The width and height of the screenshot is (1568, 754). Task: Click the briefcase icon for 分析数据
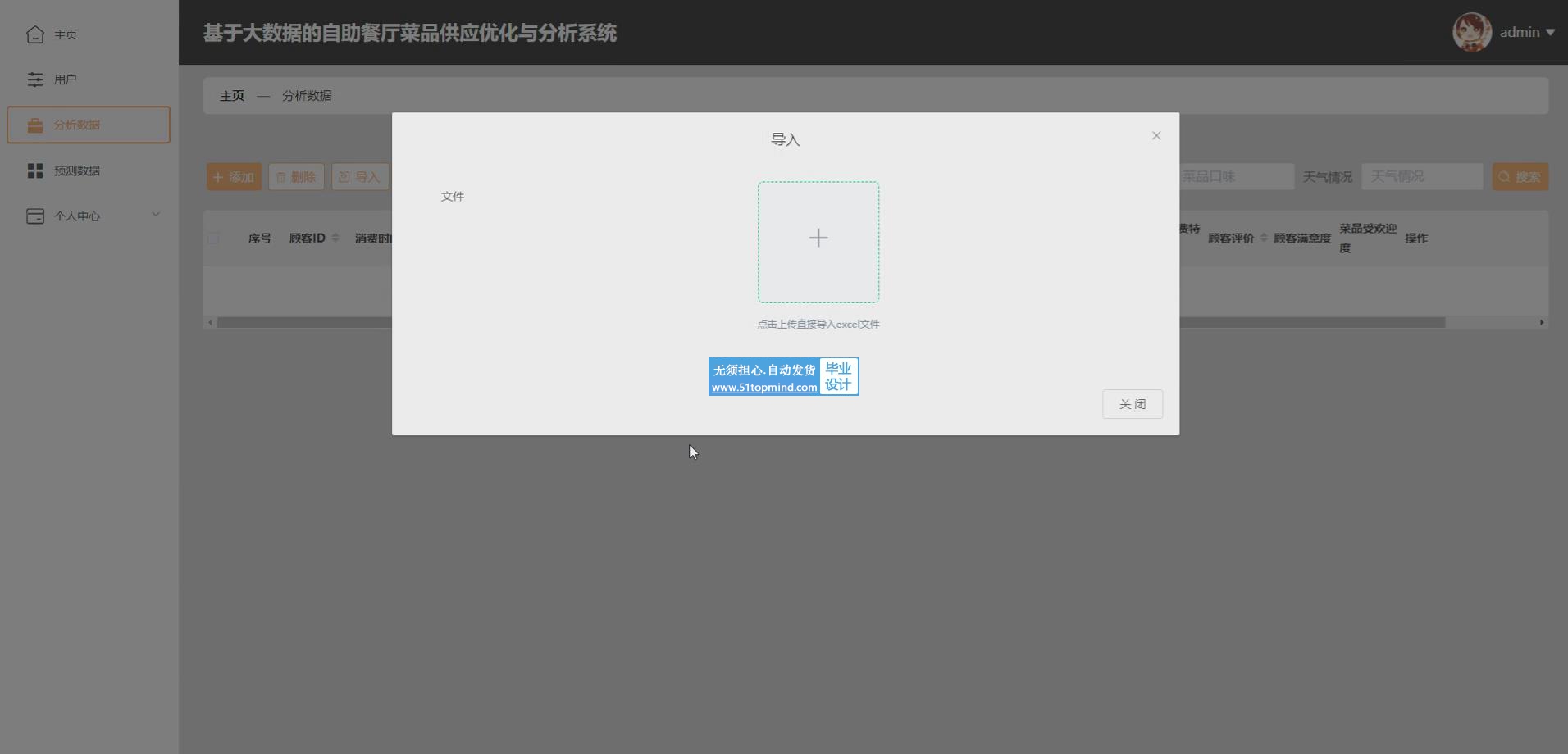click(35, 125)
